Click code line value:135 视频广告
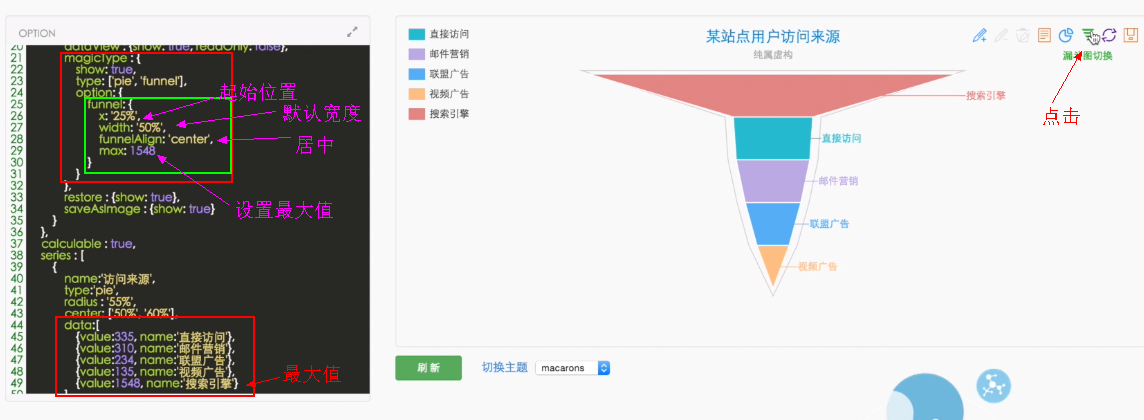Viewport: 1144px width, 420px height. coord(155,371)
